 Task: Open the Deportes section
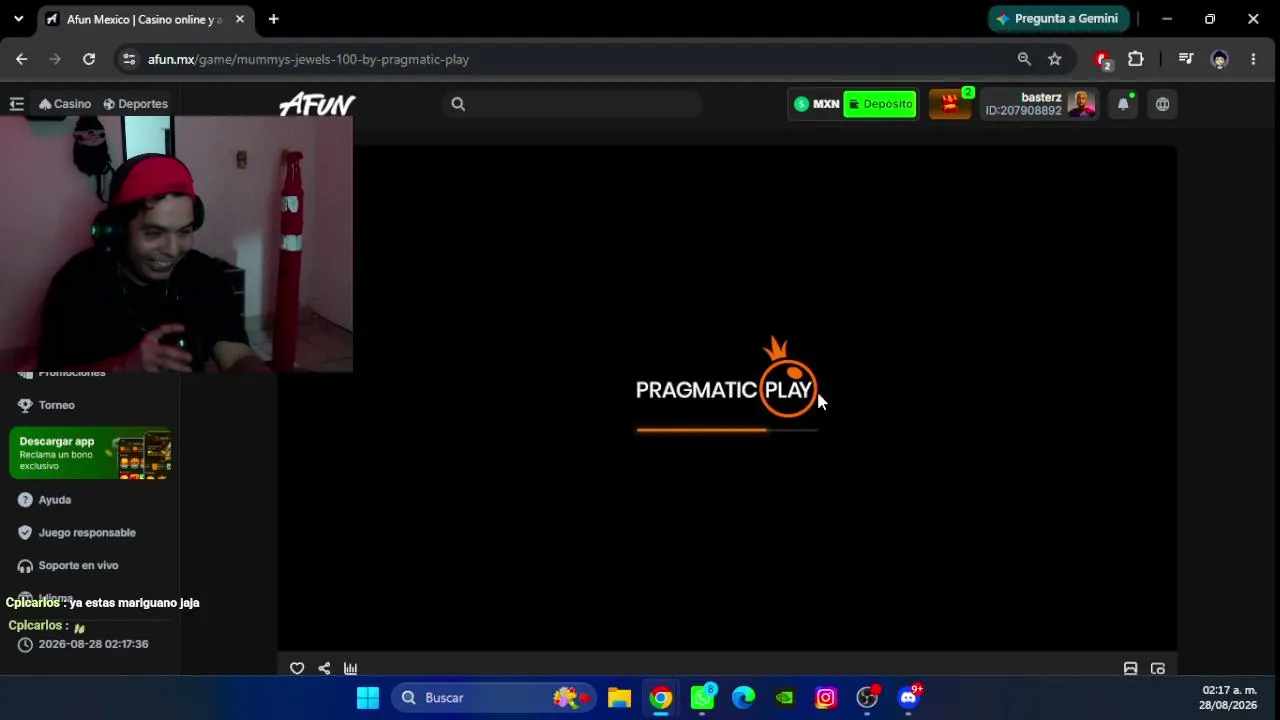(x=136, y=104)
